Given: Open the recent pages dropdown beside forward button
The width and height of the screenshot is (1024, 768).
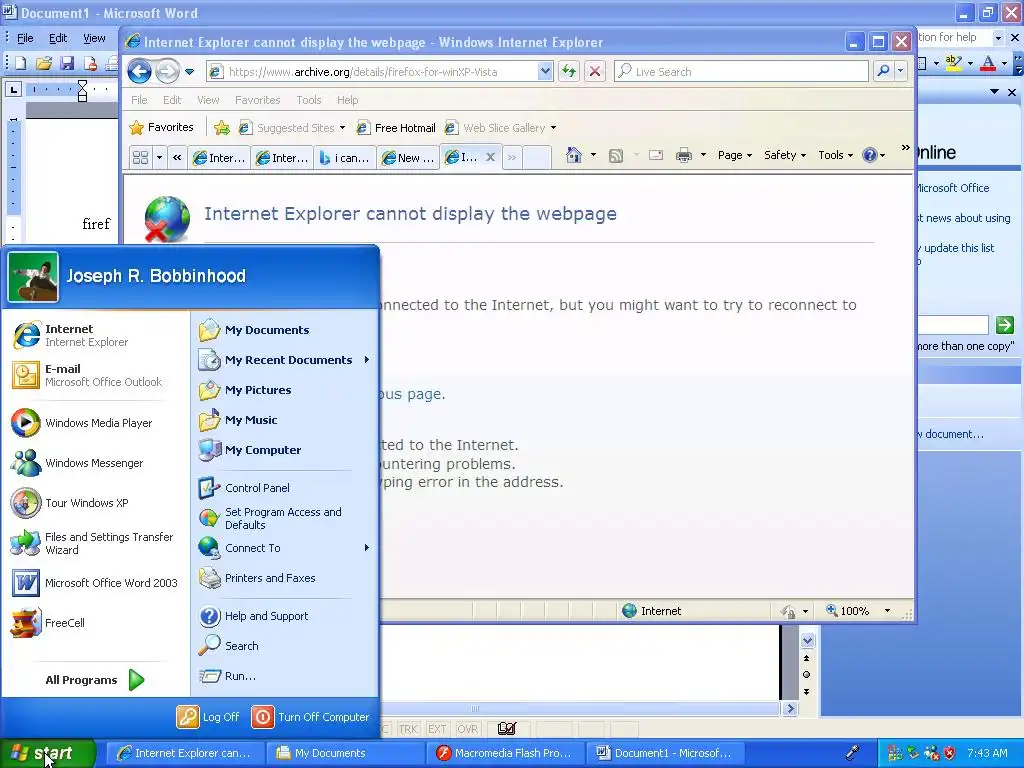Looking at the screenshot, I should point(189,72).
